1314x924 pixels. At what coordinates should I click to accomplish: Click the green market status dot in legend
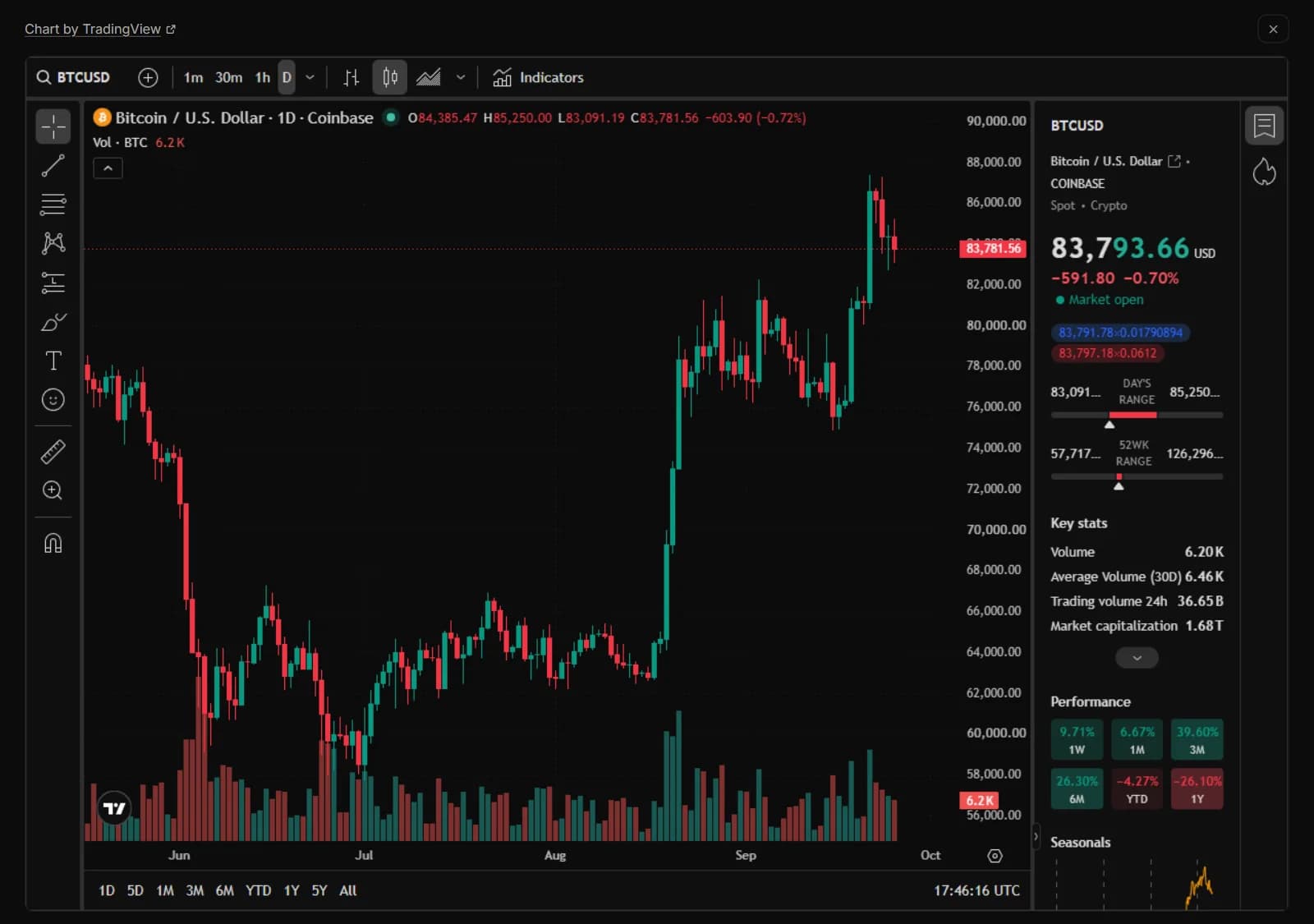click(x=391, y=117)
